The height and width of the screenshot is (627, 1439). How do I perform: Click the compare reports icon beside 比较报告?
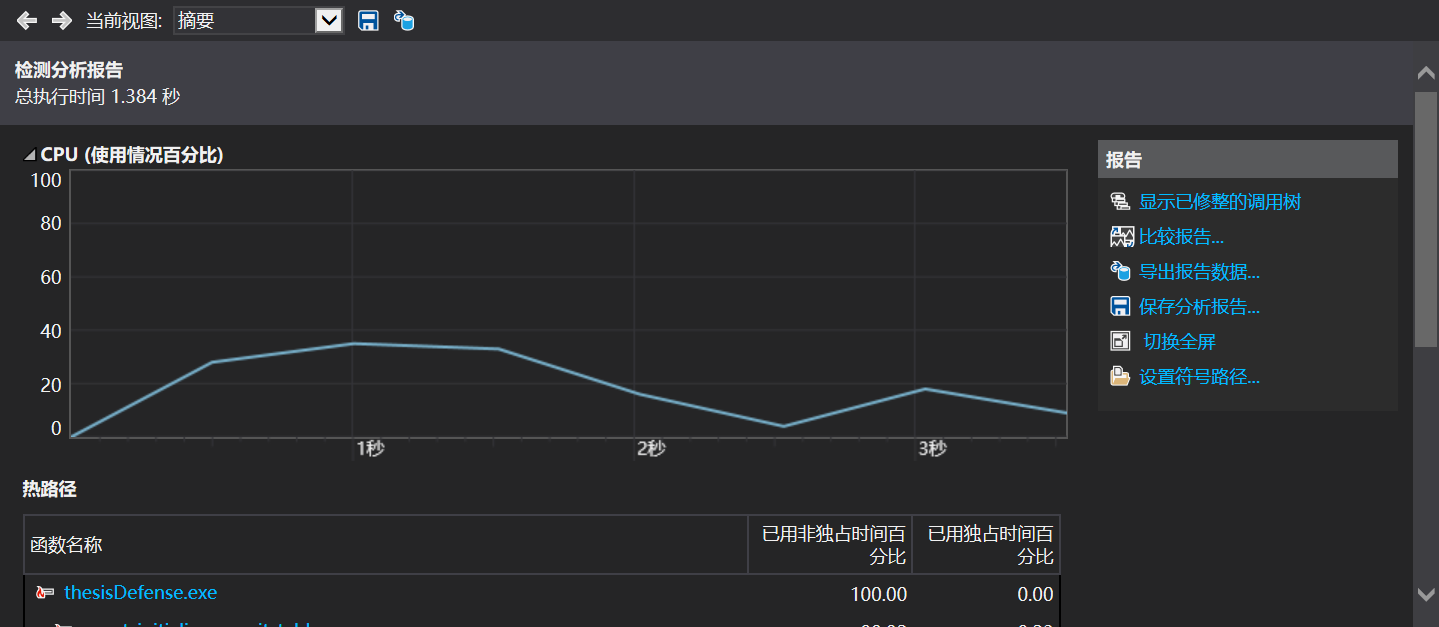click(1120, 237)
